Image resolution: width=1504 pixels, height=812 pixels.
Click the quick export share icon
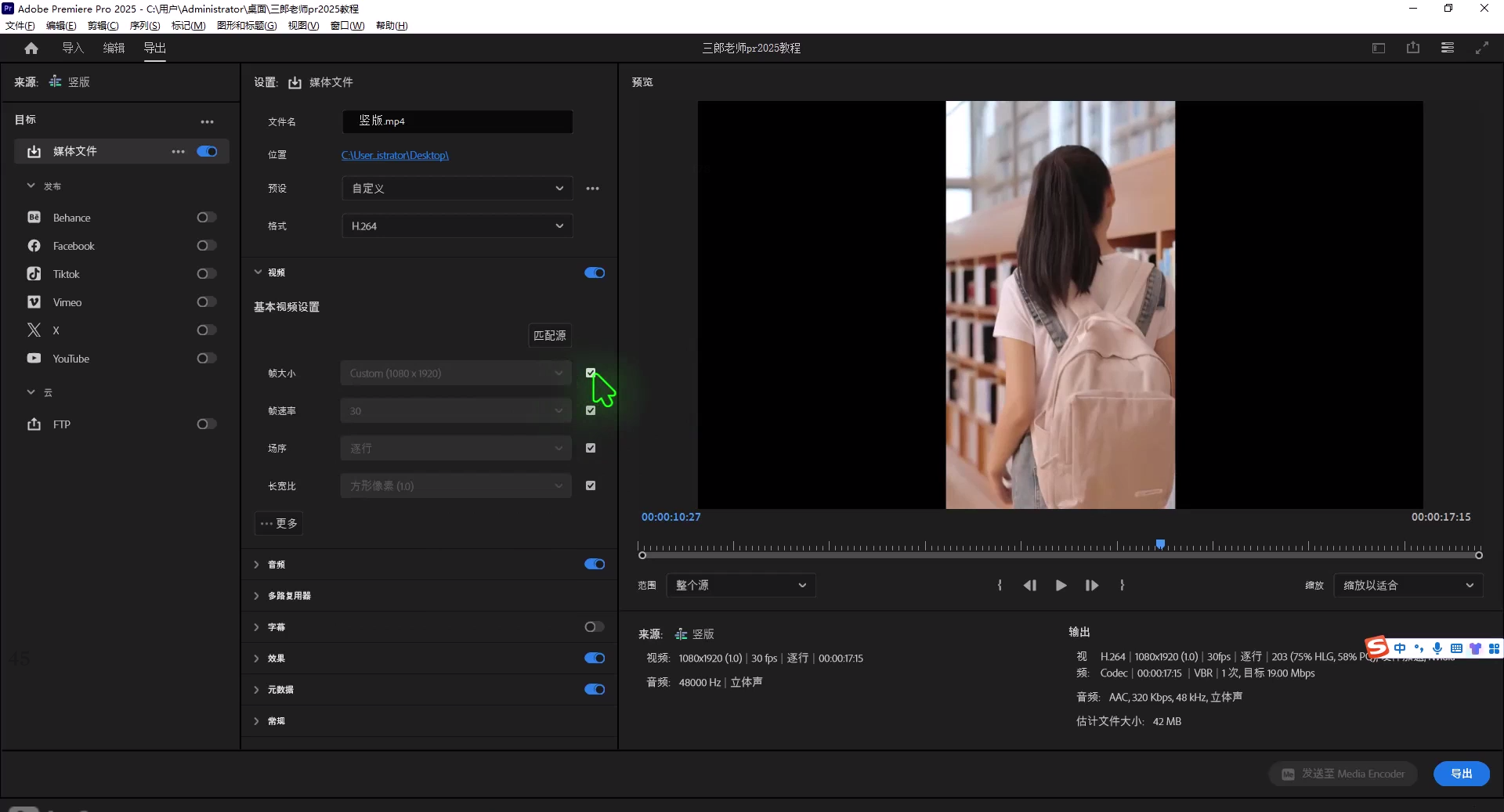point(1413,48)
